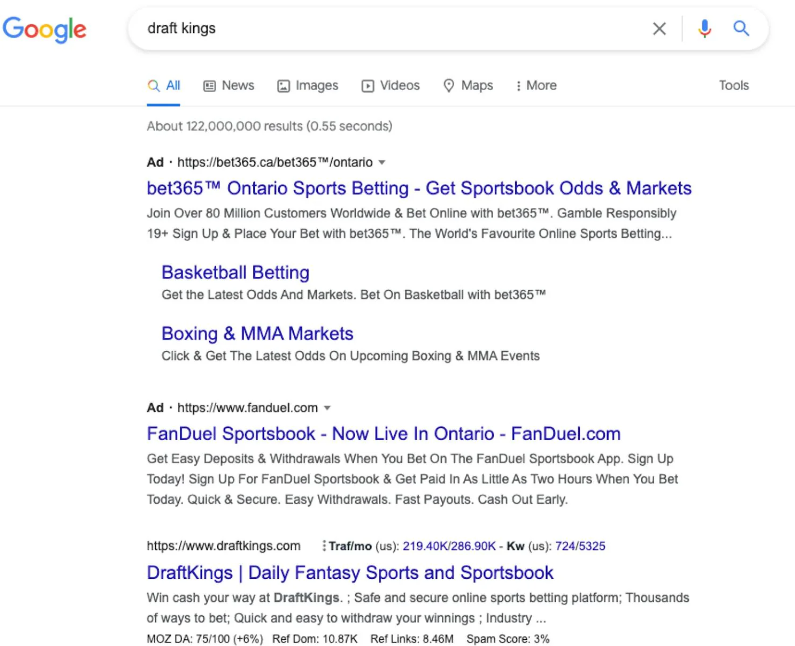Switch to the Maps tab
This screenshot has width=795, height=646.
[468, 86]
